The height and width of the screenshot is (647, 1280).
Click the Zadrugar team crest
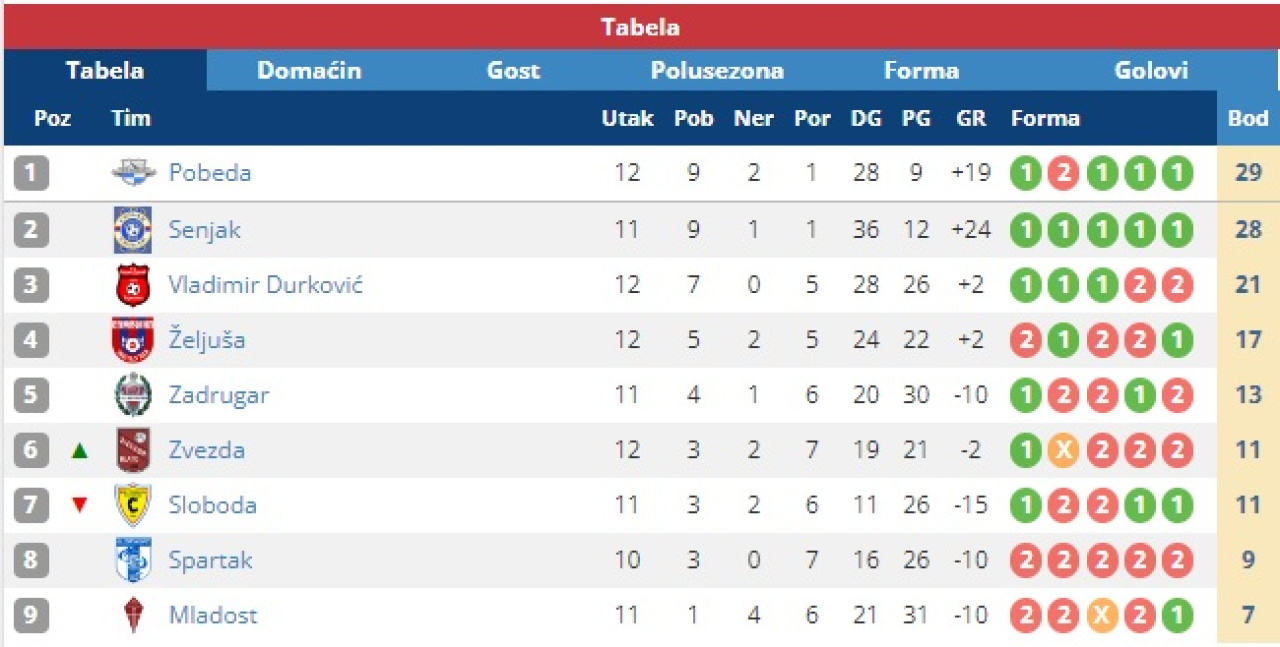coord(133,395)
